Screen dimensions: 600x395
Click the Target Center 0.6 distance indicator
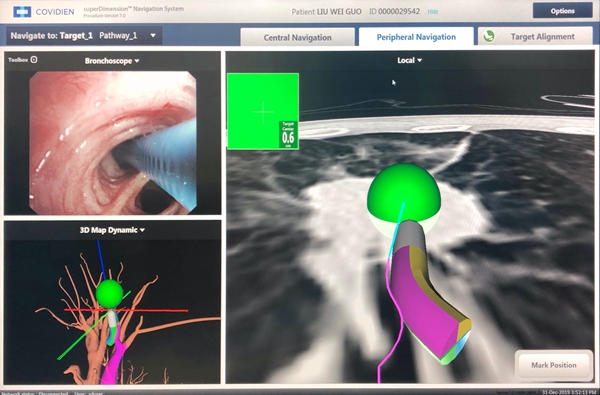[288, 134]
